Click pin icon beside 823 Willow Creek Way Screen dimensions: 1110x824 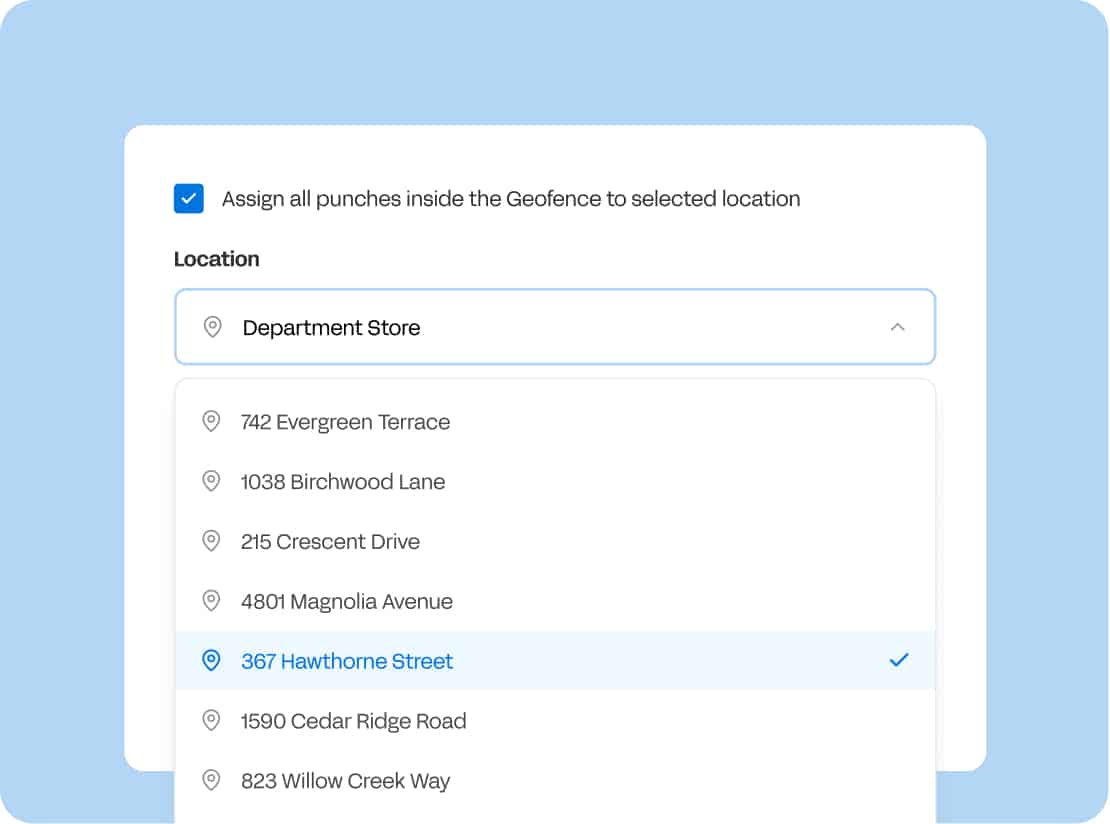(x=211, y=781)
